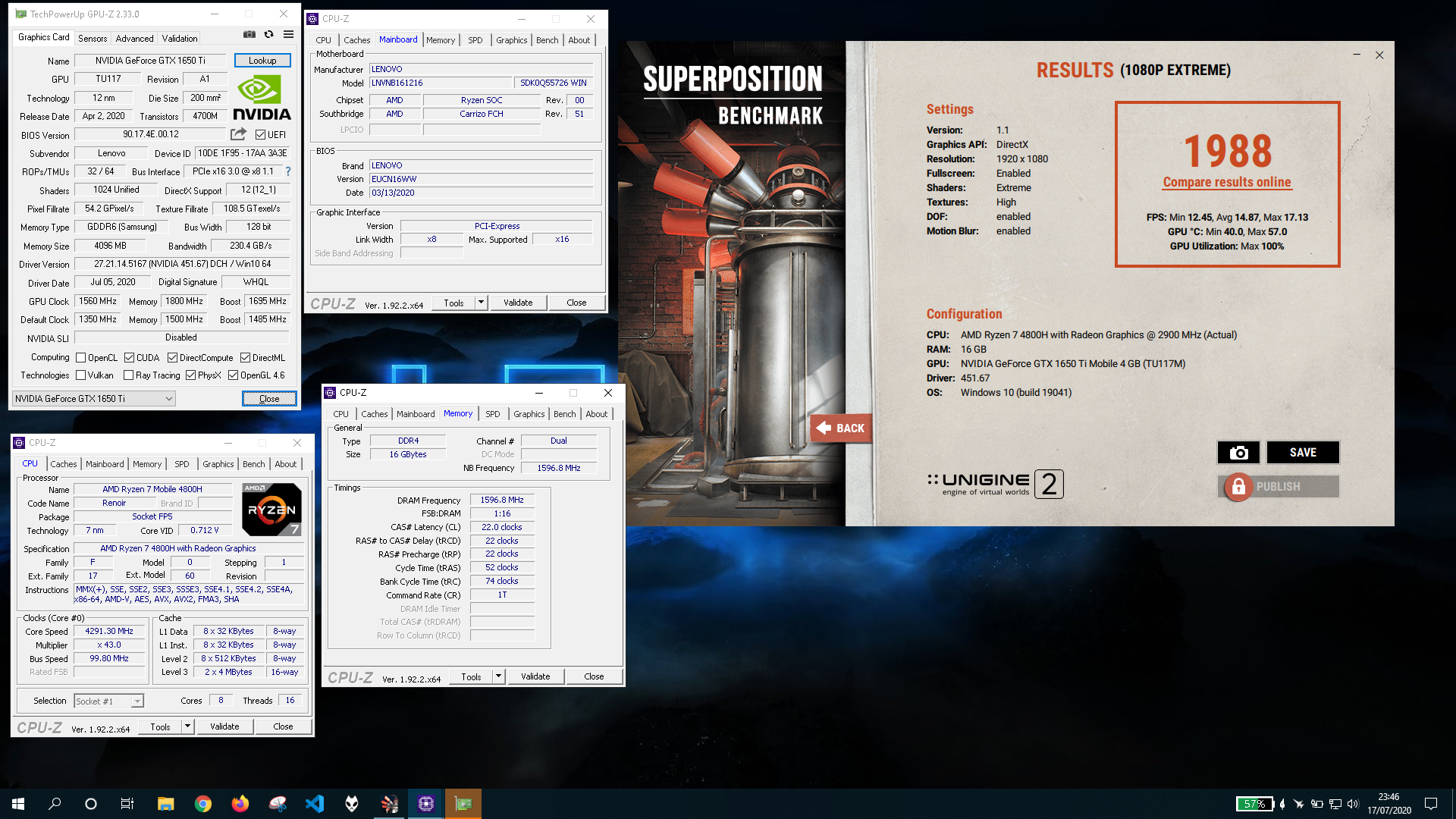Click the Core Speed value field
The image size is (1456, 819).
point(109,631)
